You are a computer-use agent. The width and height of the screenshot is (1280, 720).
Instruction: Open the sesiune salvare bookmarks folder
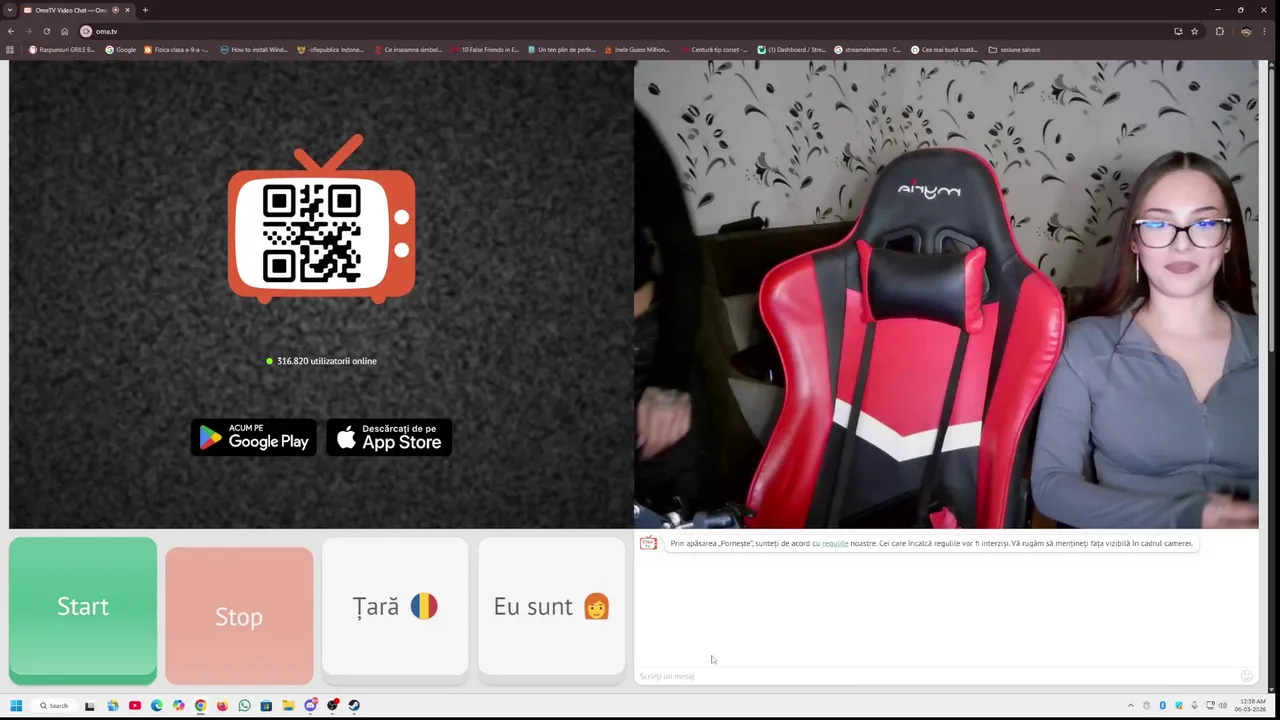click(1014, 49)
